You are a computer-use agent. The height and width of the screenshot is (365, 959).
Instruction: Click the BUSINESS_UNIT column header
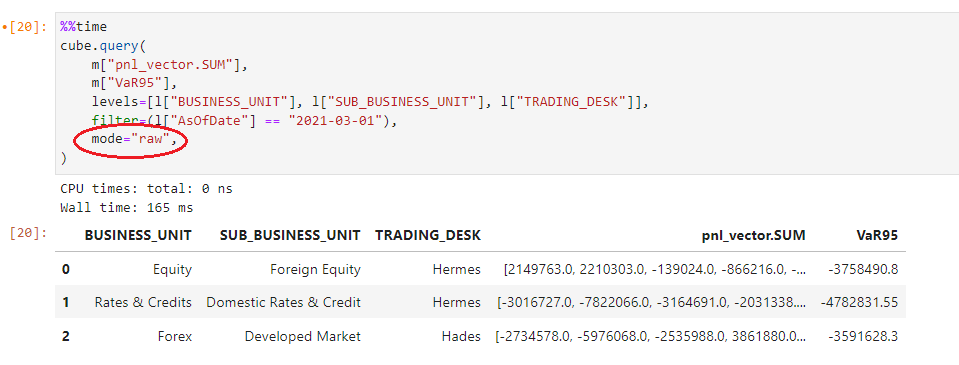coord(138,235)
